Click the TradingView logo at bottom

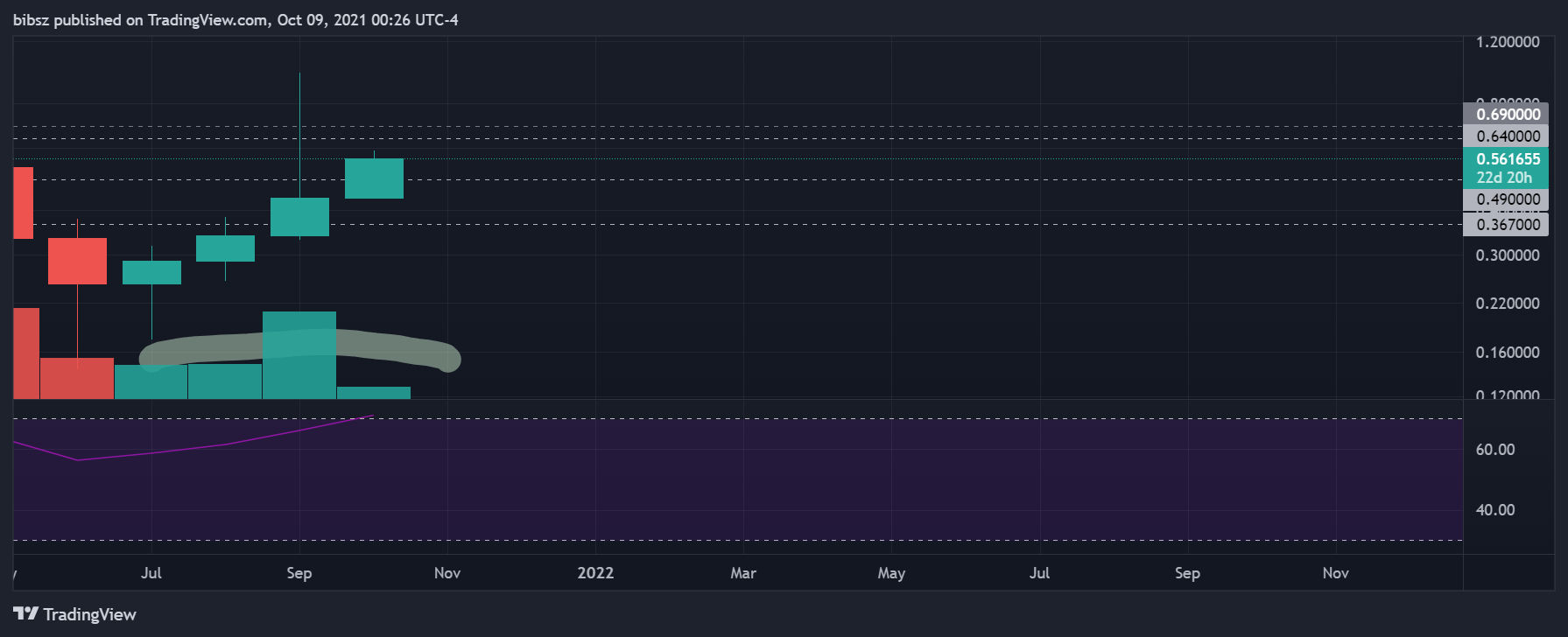(74, 614)
